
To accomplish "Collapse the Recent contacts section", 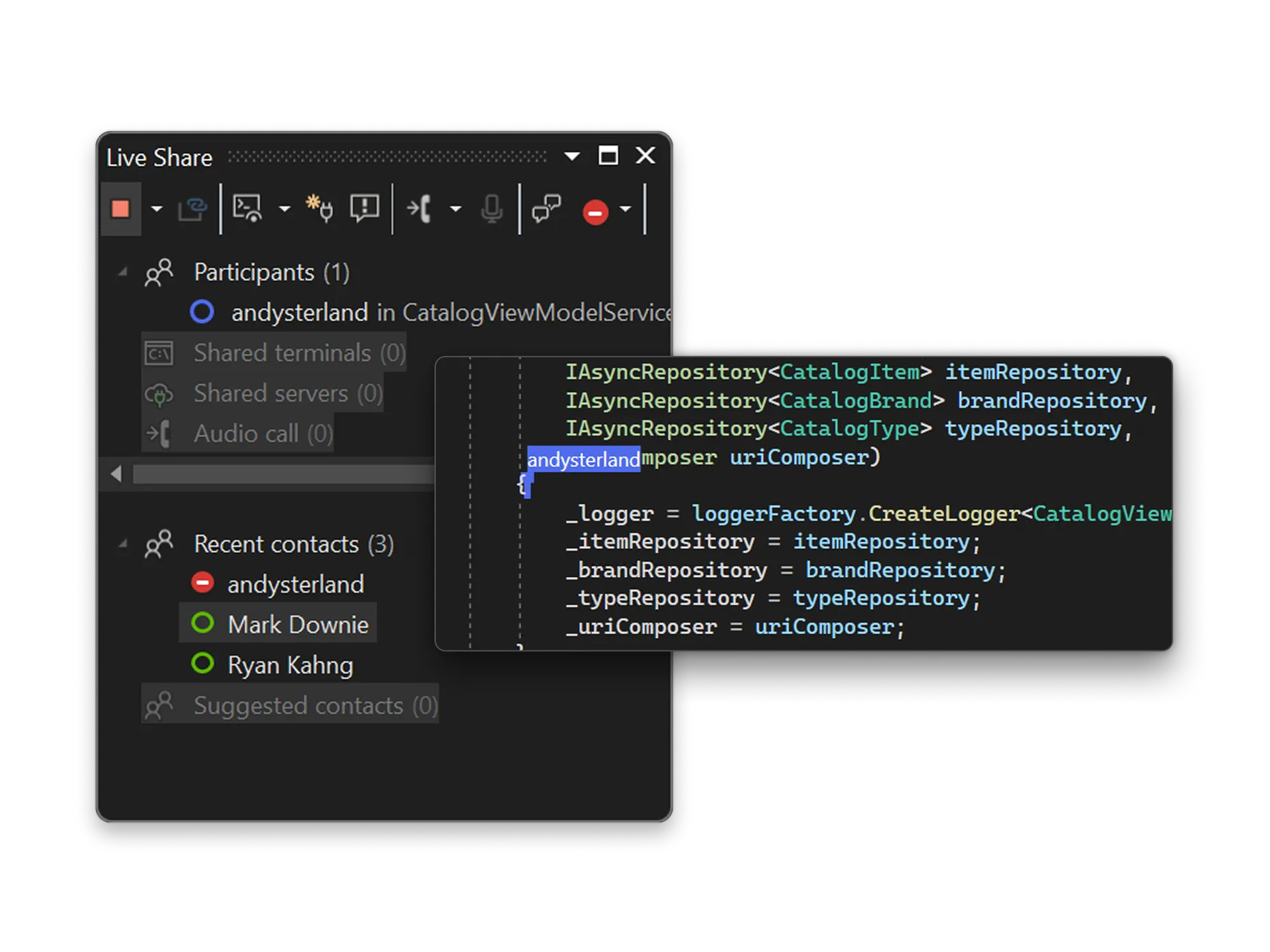I will click(x=123, y=544).
